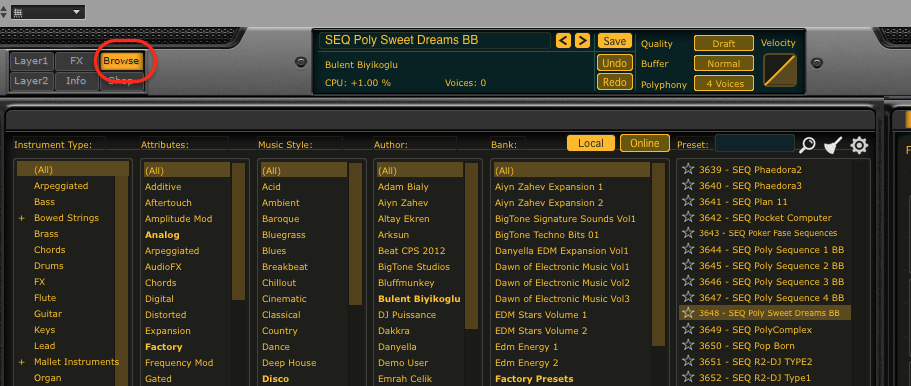Favorite star for 3651 SEQ R2-DJ TYPE2
The image size is (911, 386).
(688, 361)
